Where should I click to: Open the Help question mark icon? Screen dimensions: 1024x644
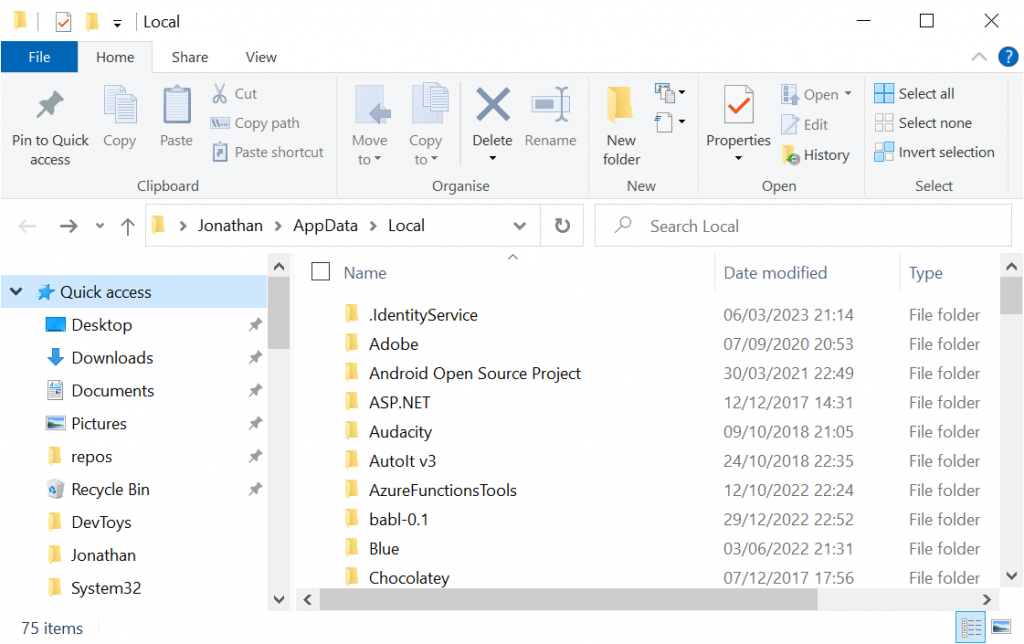coord(1008,57)
